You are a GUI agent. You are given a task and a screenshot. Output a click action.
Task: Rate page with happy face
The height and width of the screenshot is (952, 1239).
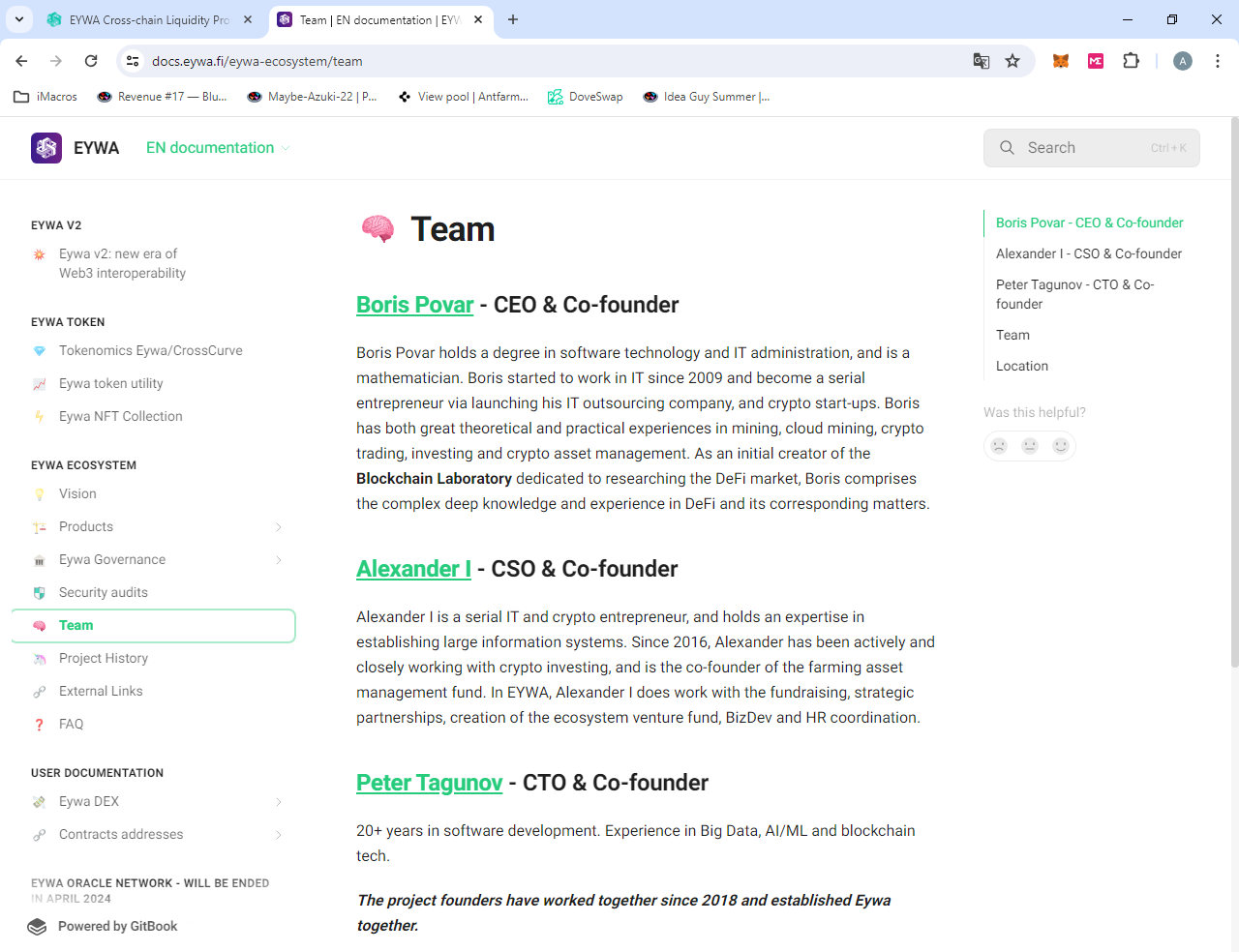point(1061,446)
